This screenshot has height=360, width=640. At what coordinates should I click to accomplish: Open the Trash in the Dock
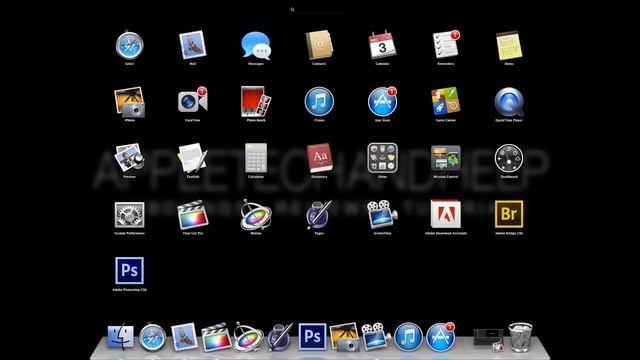click(520, 337)
